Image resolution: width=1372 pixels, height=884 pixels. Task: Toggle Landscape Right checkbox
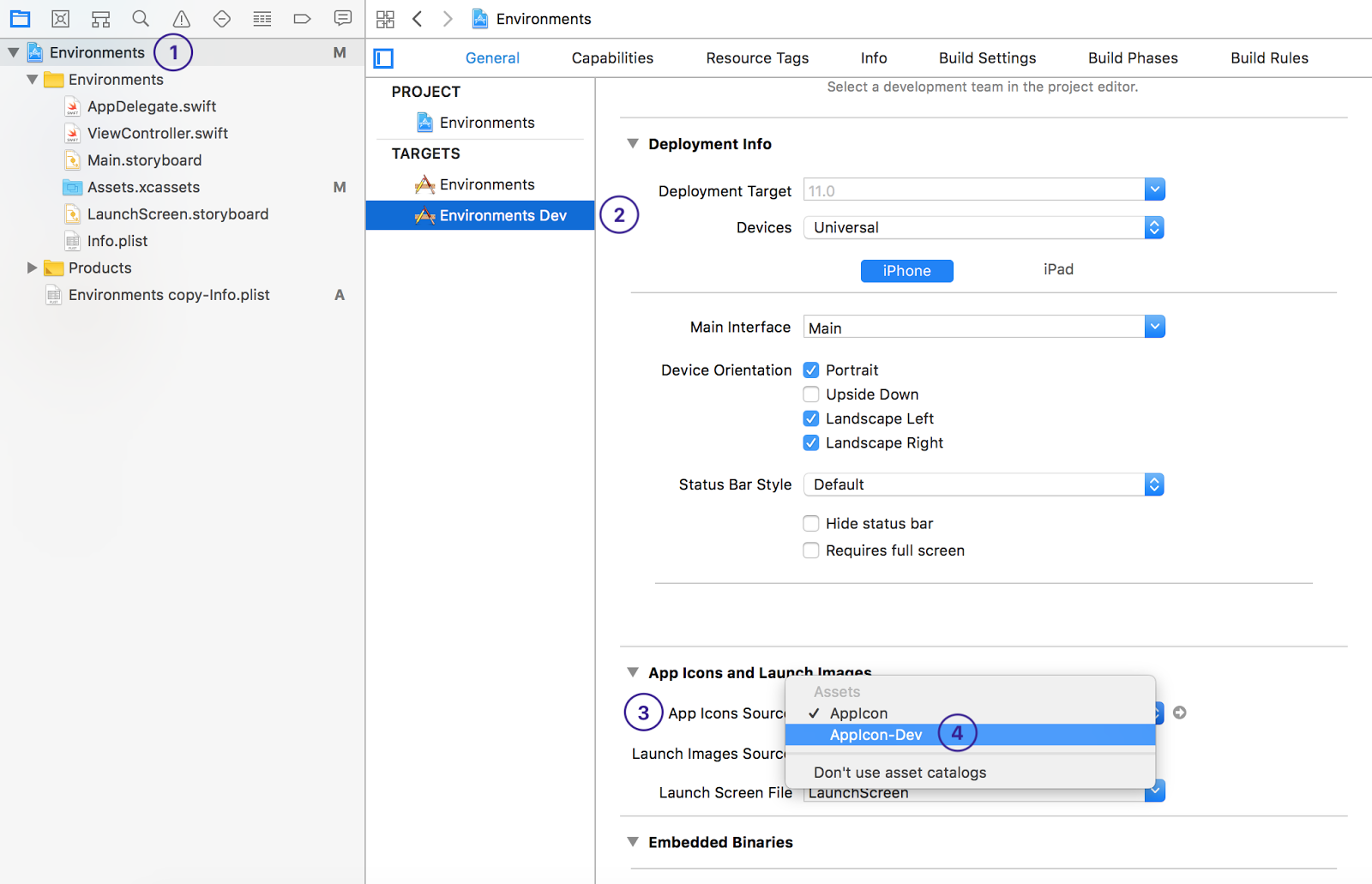click(x=811, y=443)
